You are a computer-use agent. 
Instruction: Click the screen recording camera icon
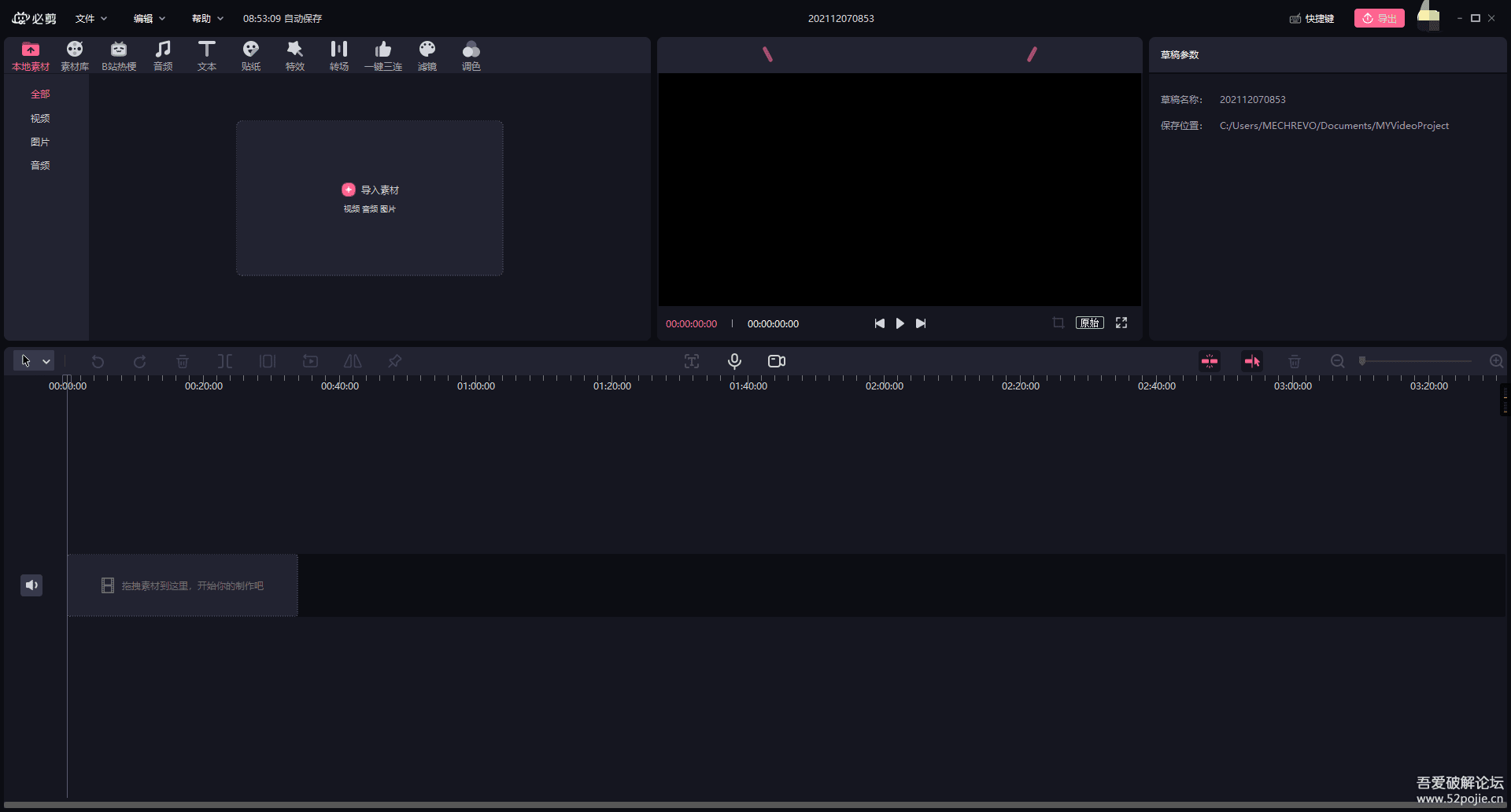click(x=776, y=361)
